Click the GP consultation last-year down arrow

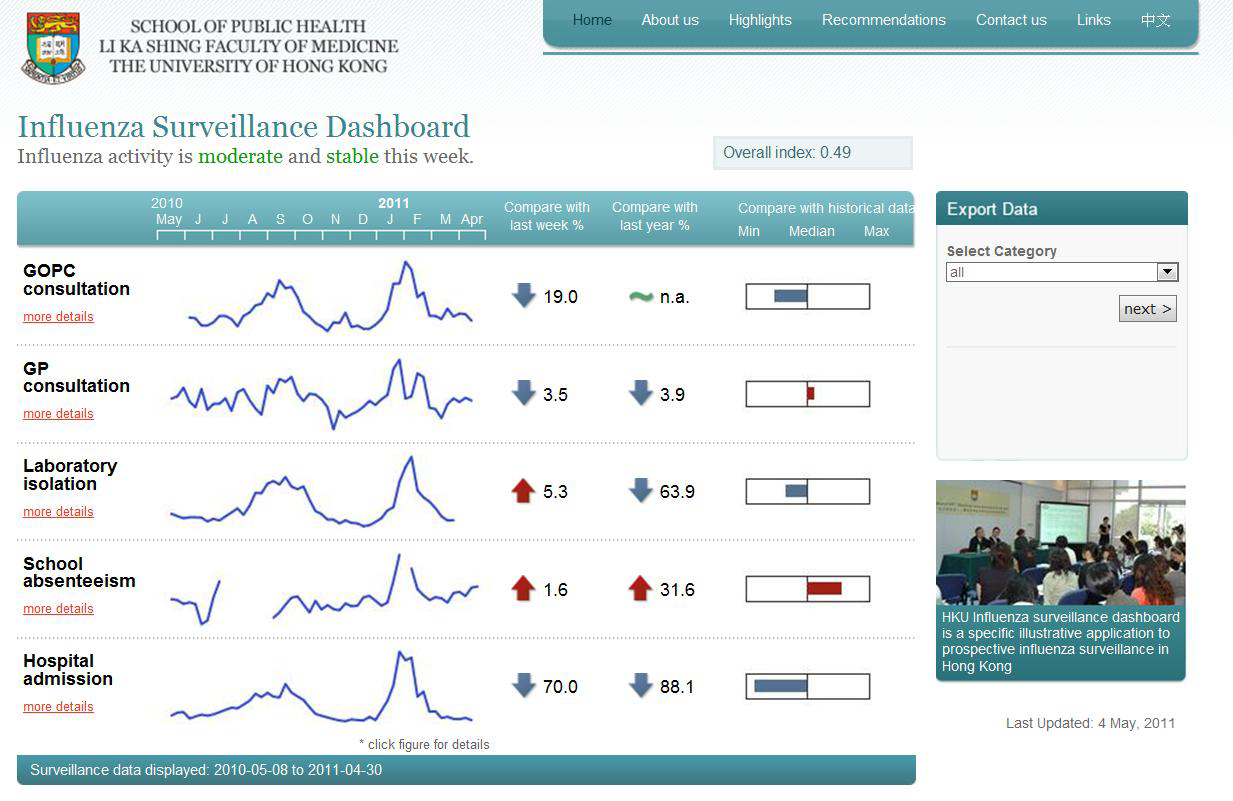[641, 394]
